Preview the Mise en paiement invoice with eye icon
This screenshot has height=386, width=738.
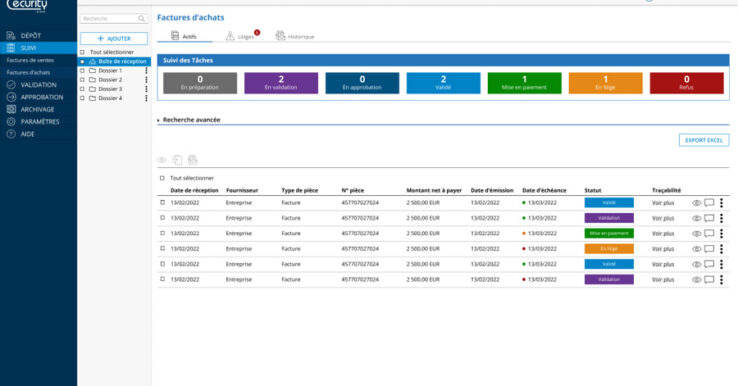(x=697, y=233)
